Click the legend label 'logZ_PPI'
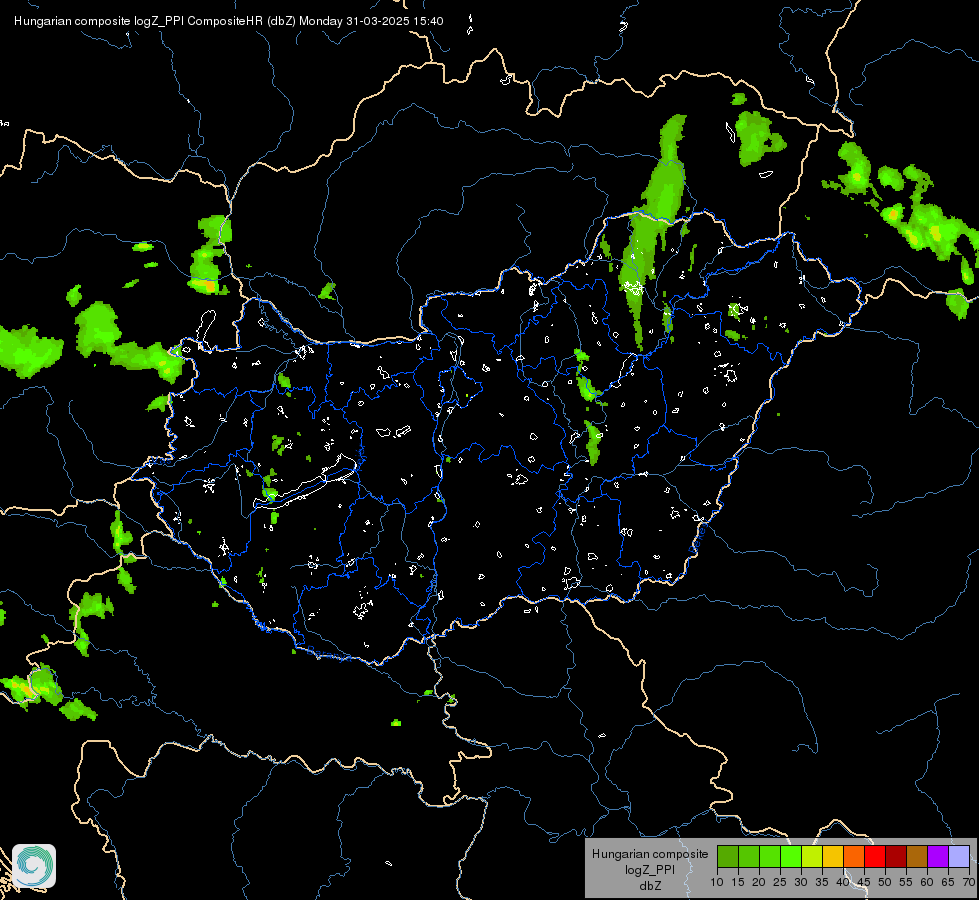Image resolution: width=979 pixels, height=900 pixels. pos(650,869)
